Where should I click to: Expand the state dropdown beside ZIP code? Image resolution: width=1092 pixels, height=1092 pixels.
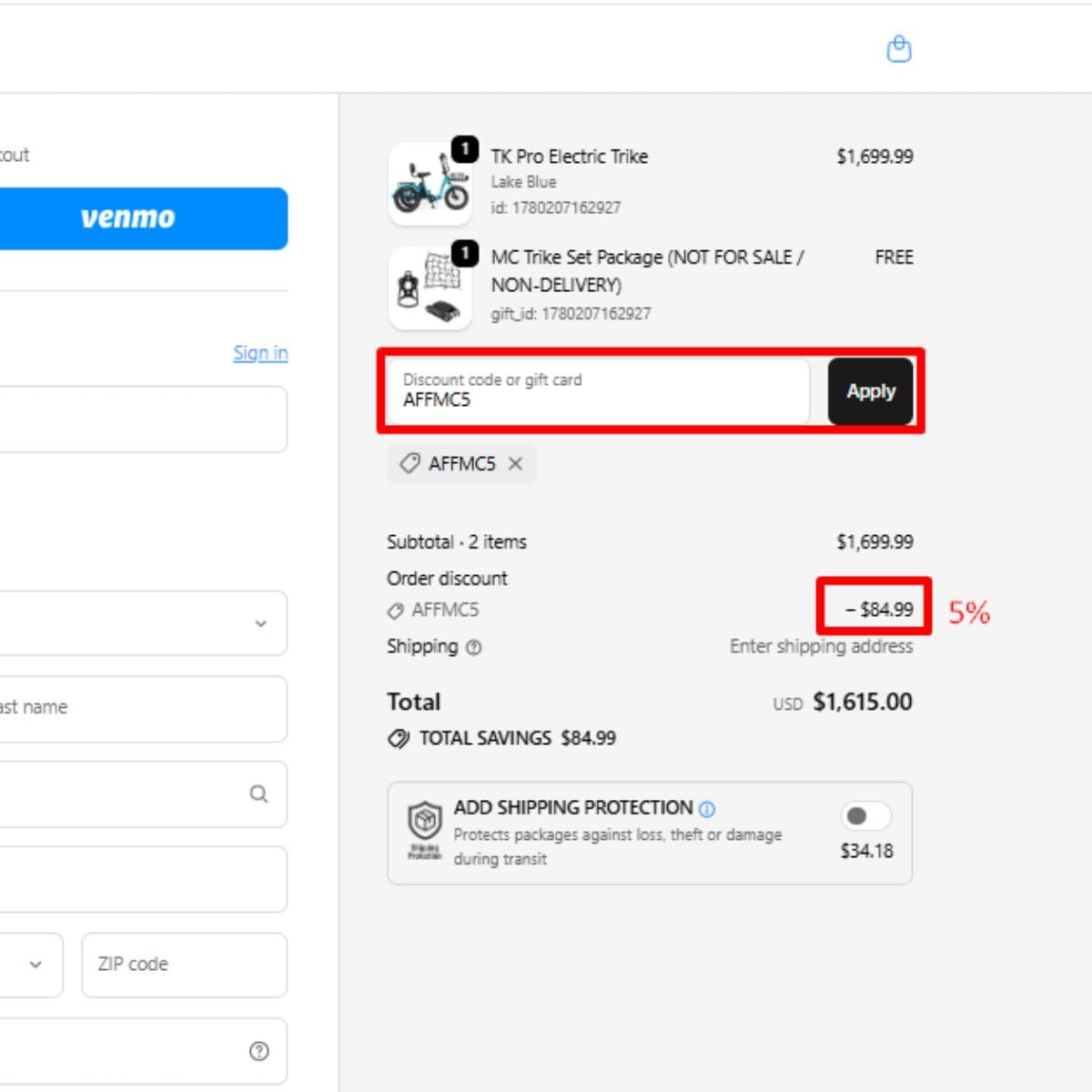31,965
